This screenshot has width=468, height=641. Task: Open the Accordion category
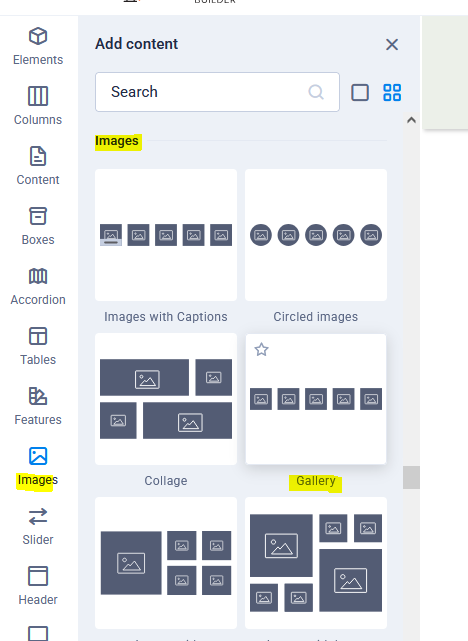tap(38, 286)
